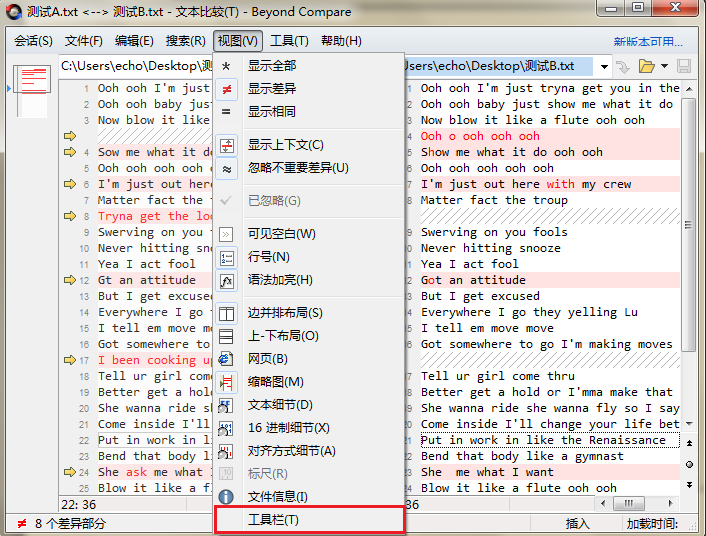The height and width of the screenshot is (536, 706).
Task: Toggle 语法加亮(H) syntax highlighting
Action: tap(226, 280)
